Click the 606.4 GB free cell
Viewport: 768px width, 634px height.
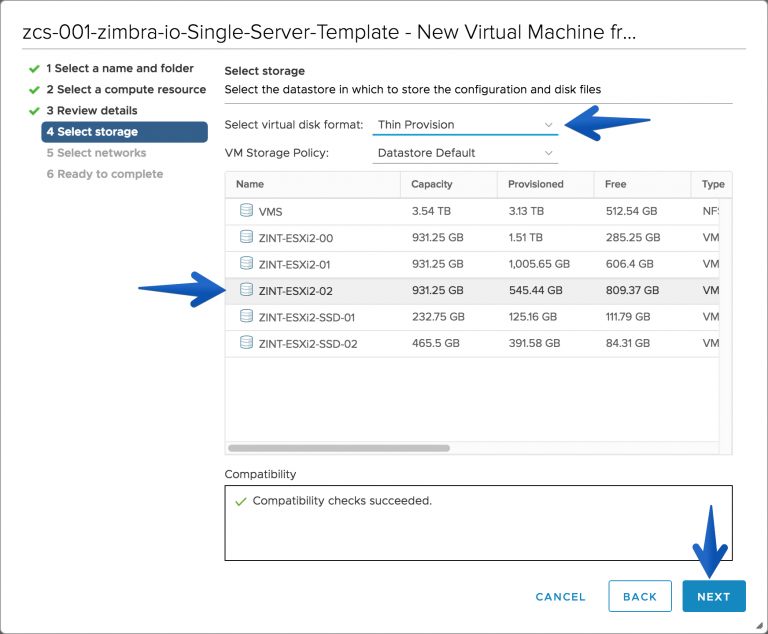pyautogui.click(x=629, y=264)
